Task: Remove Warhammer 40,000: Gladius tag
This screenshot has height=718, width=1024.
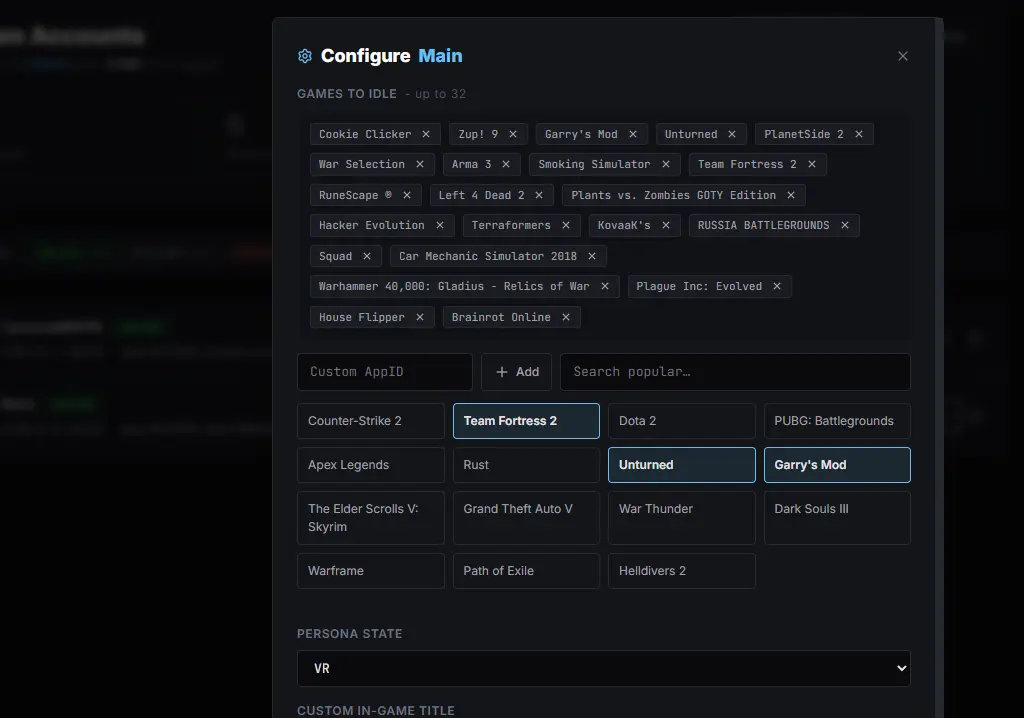Action: click(605, 286)
